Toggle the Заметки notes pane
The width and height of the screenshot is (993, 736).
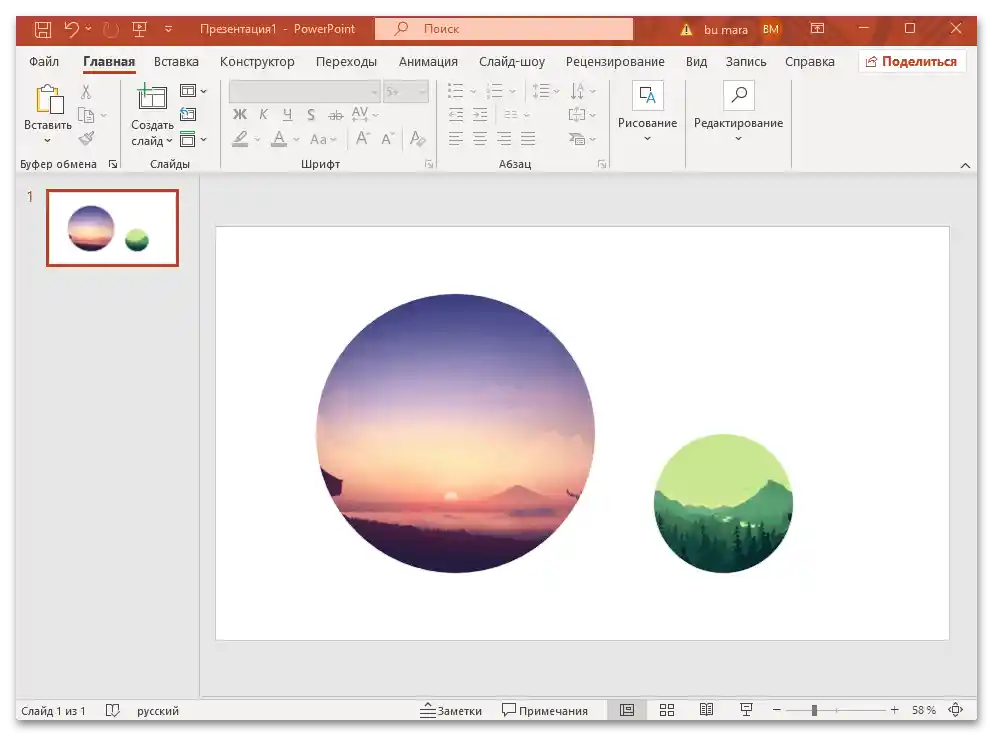click(451, 710)
